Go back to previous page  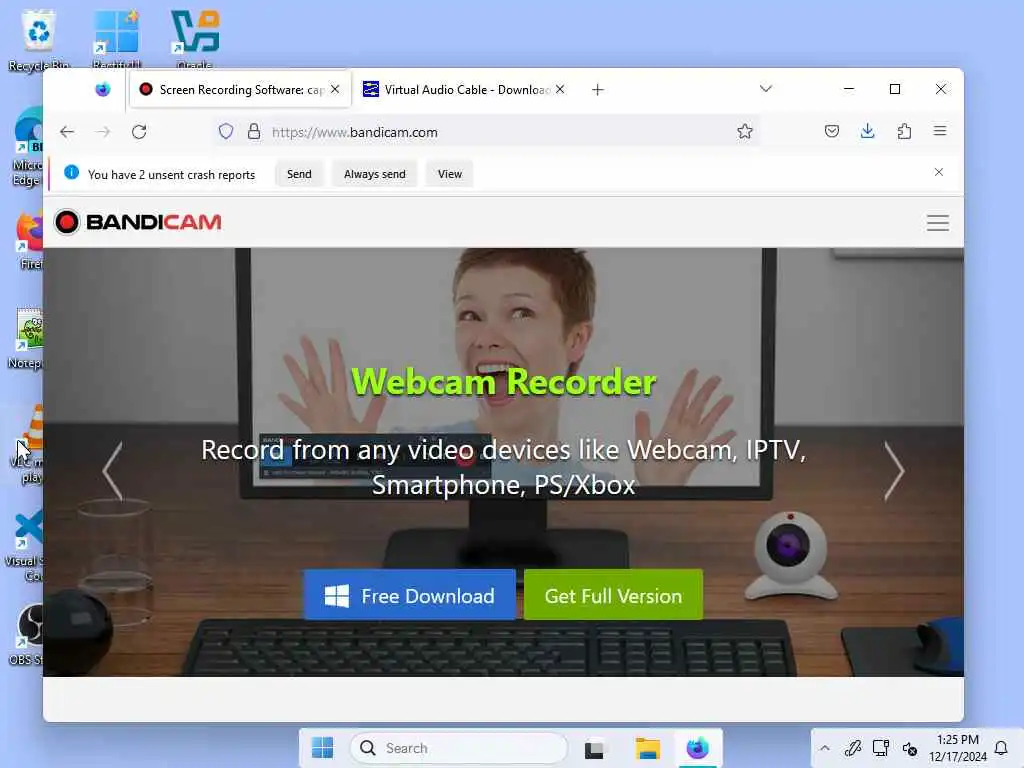67,132
